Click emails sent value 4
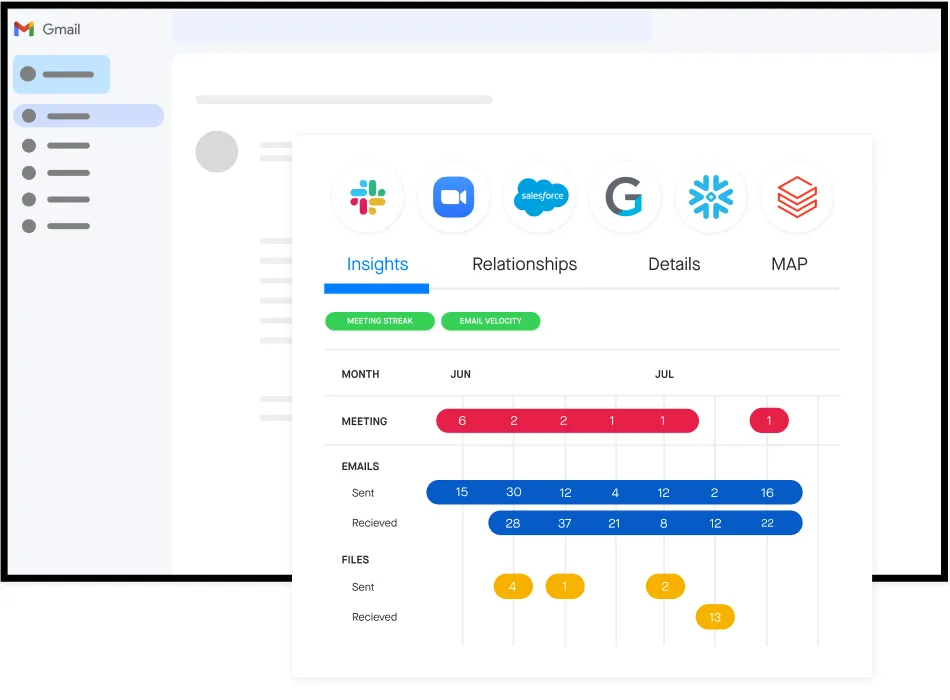The height and width of the screenshot is (700, 950). (x=615, y=493)
